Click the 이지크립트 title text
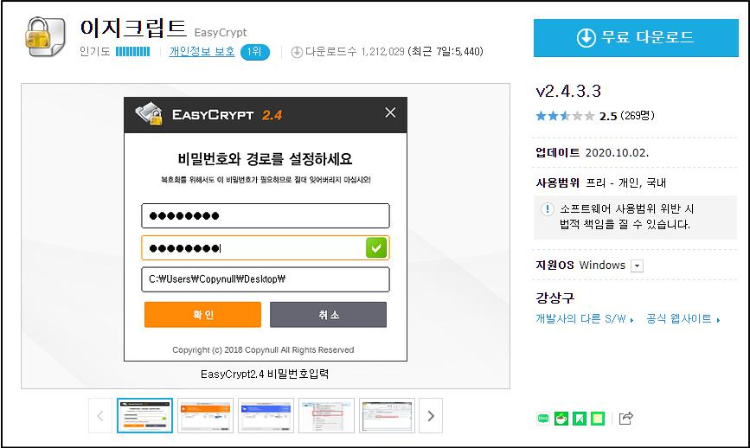Image resolution: width=750 pixels, height=448 pixels. (x=133, y=28)
